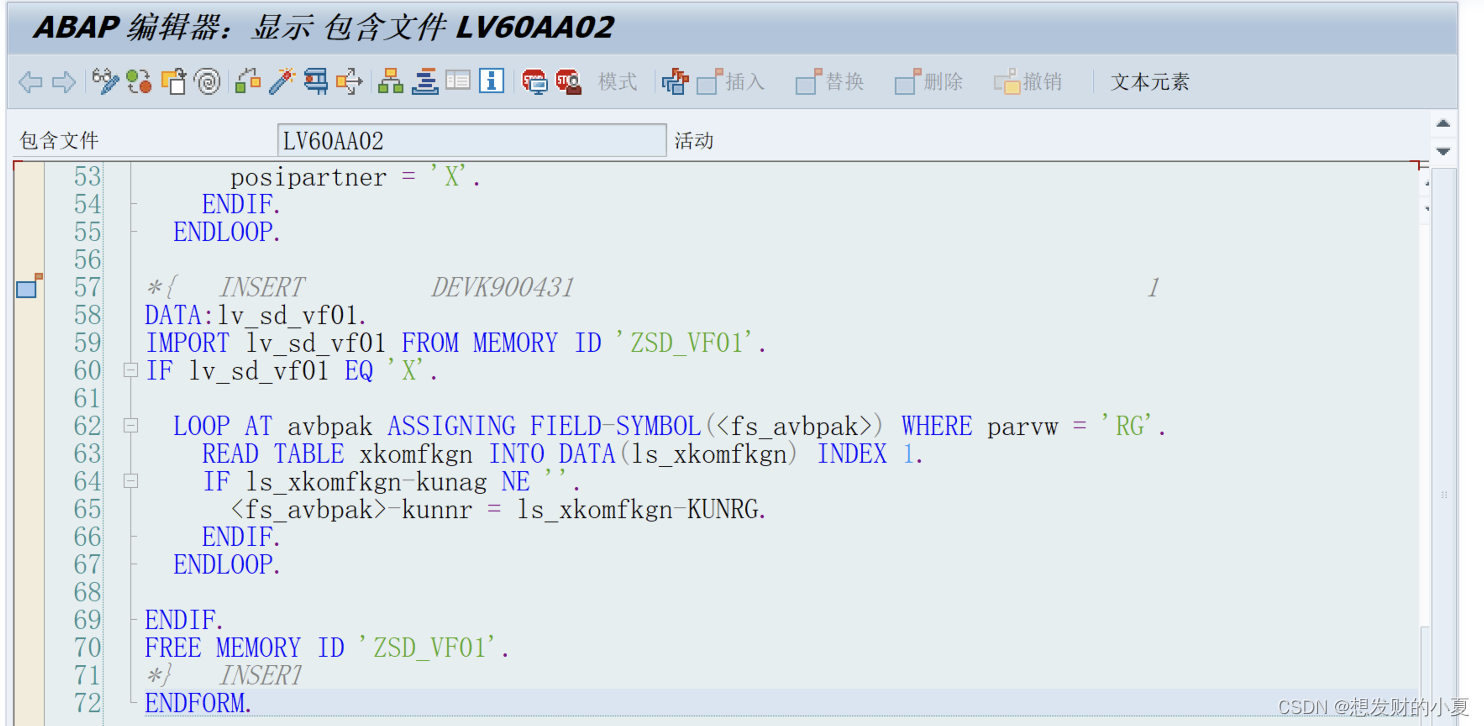Screen dimensions: 1484x726
Task: Toggle display/change mode with glasses-pencil icon
Action: tap(105, 82)
